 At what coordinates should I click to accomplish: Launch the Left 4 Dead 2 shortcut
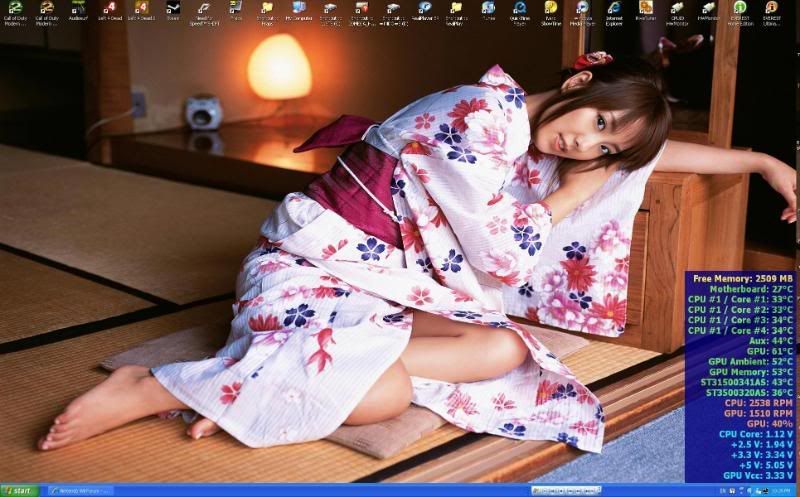pos(141,11)
